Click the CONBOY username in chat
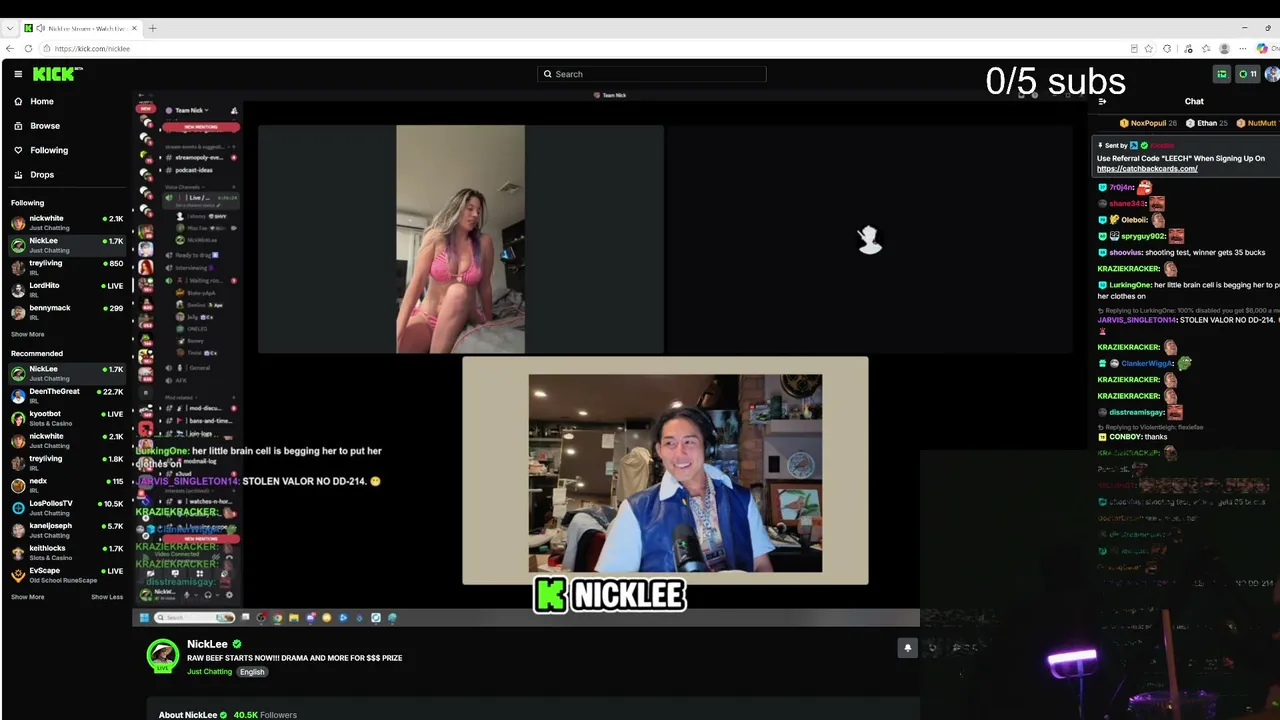The height and width of the screenshot is (720, 1280). tap(1125, 437)
